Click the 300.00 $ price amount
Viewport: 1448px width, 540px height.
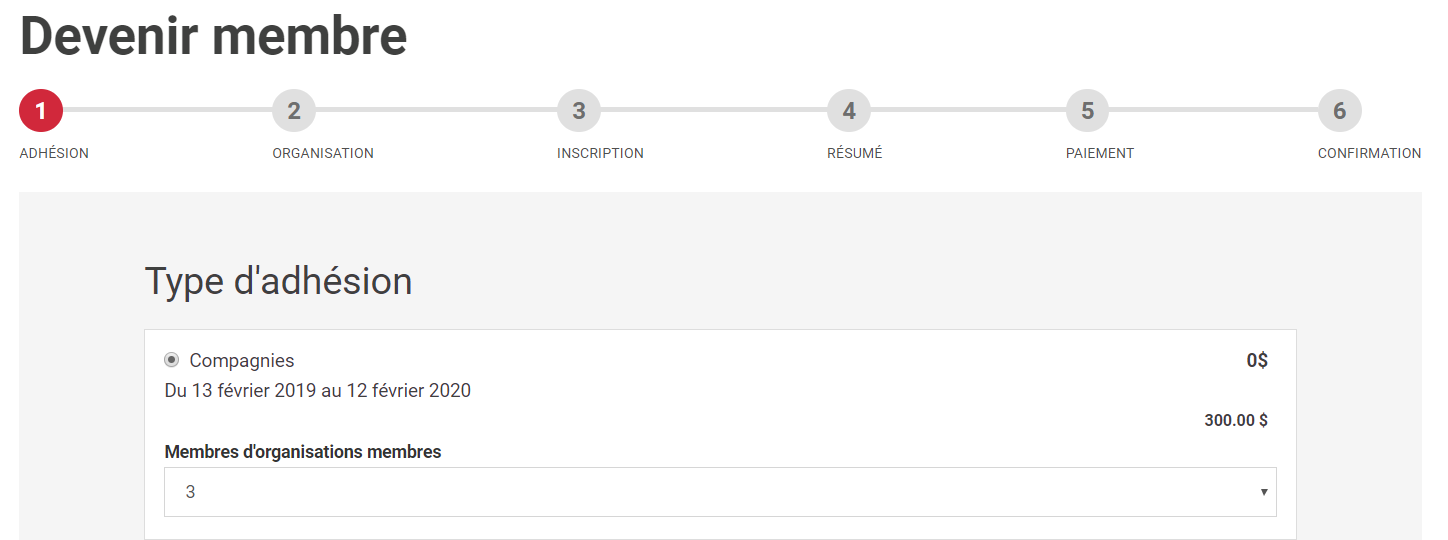point(1235,421)
